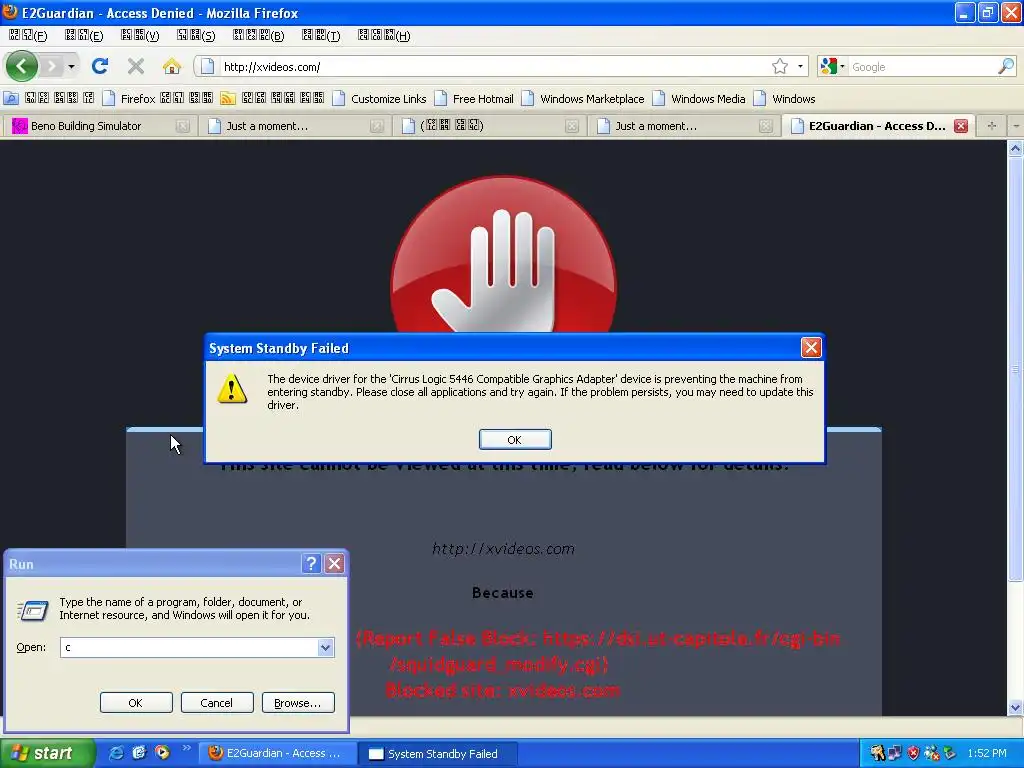Close the Run dialog
Screen dimensions: 1024x768
pos(334,564)
